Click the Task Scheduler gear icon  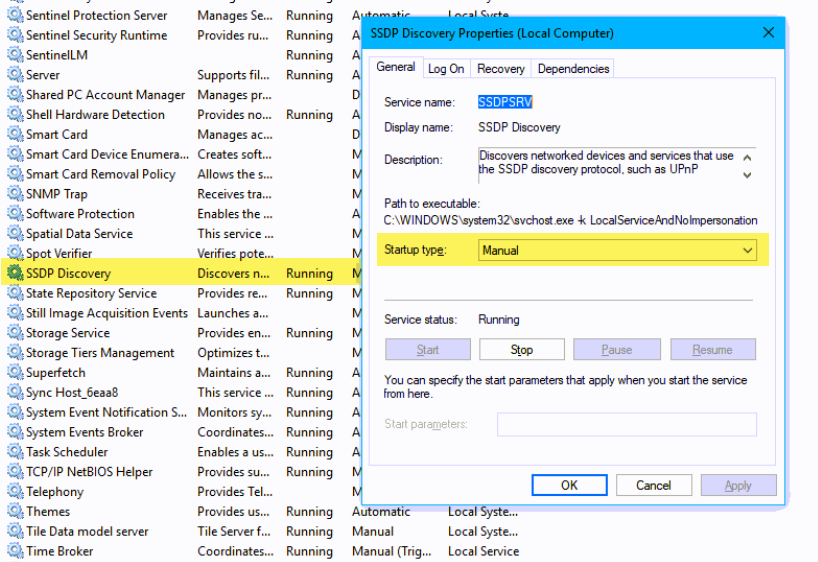pyautogui.click(x=15, y=451)
